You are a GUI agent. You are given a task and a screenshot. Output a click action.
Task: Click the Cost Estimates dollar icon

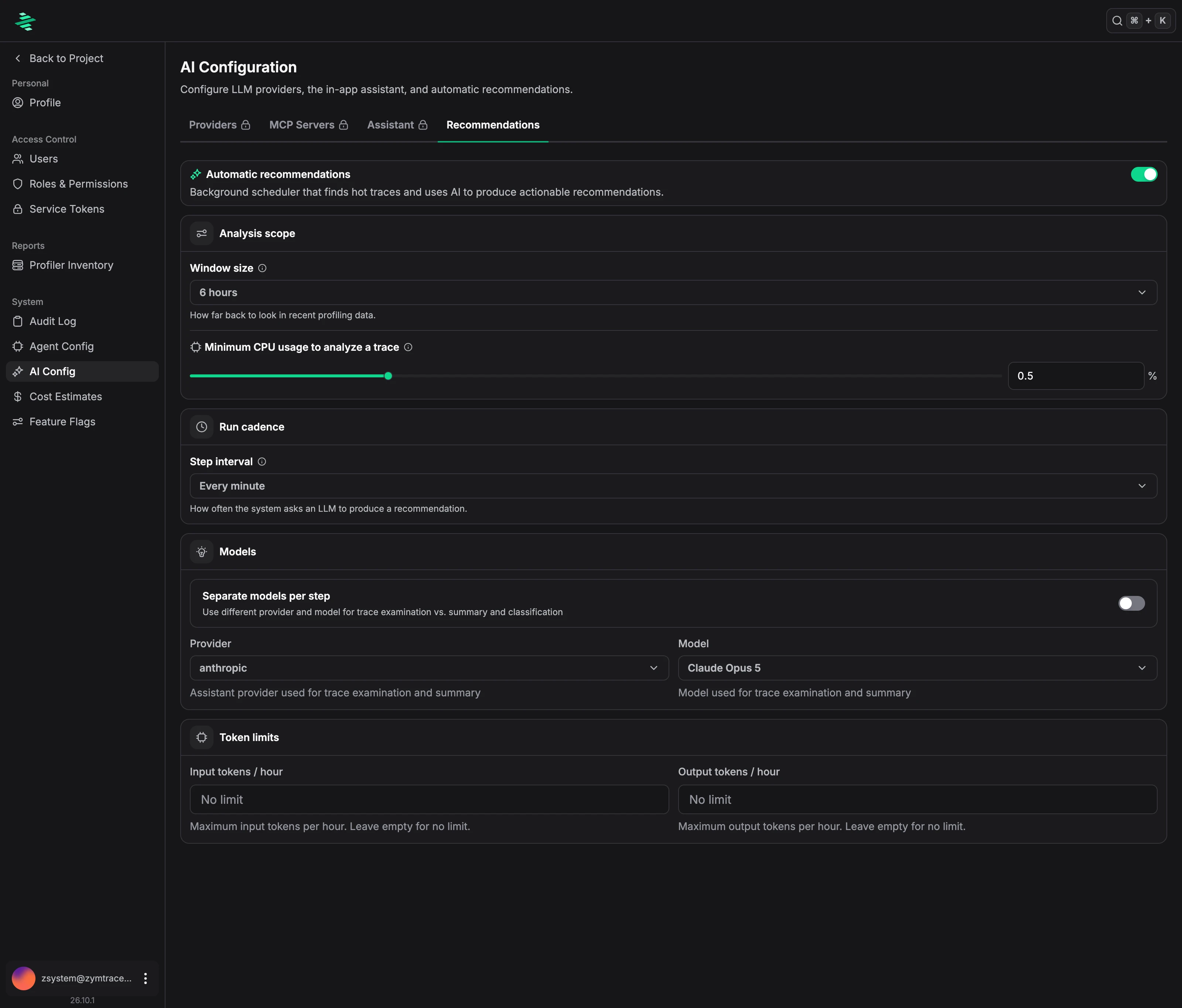(x=18, y=396)
